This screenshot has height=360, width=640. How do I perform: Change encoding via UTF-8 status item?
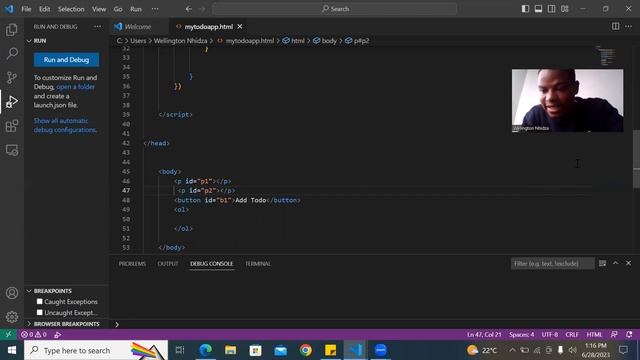pyautogui.click(x=550, y=334)
